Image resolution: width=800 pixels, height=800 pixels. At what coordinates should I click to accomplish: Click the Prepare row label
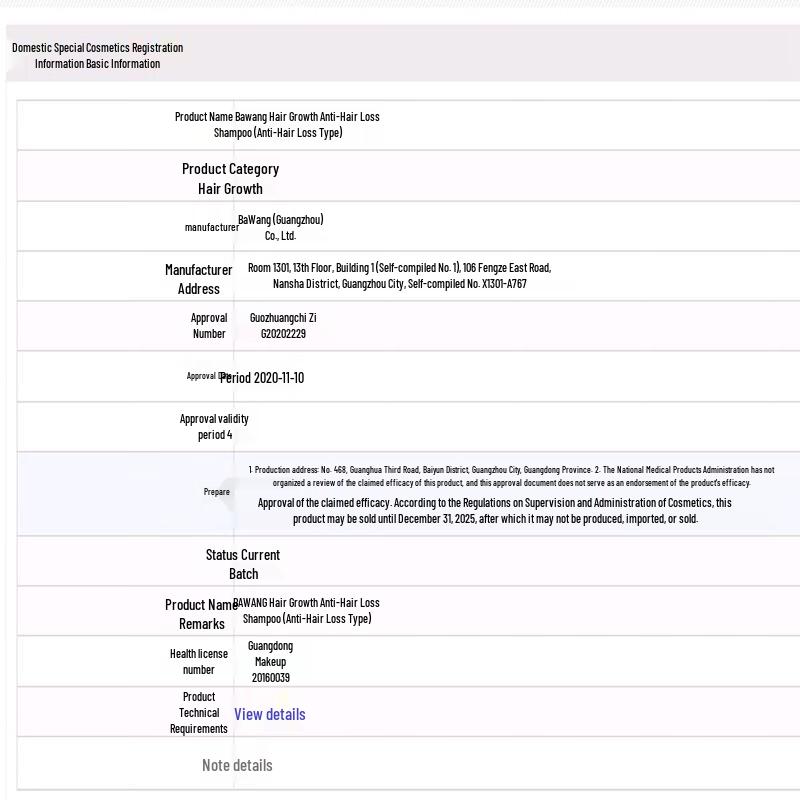[216, 492]
